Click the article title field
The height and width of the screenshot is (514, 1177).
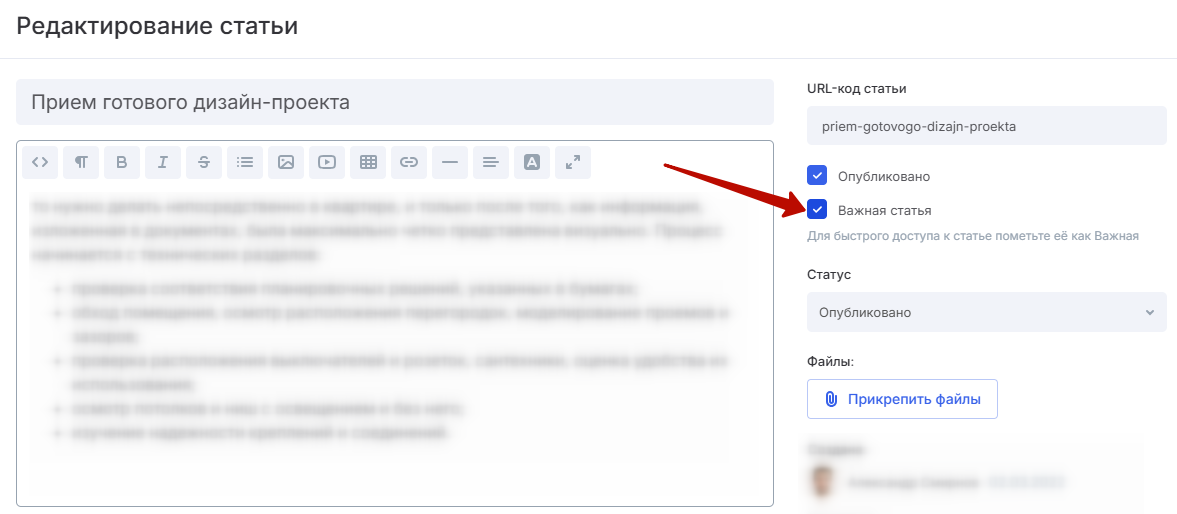(x=394, y=102)
